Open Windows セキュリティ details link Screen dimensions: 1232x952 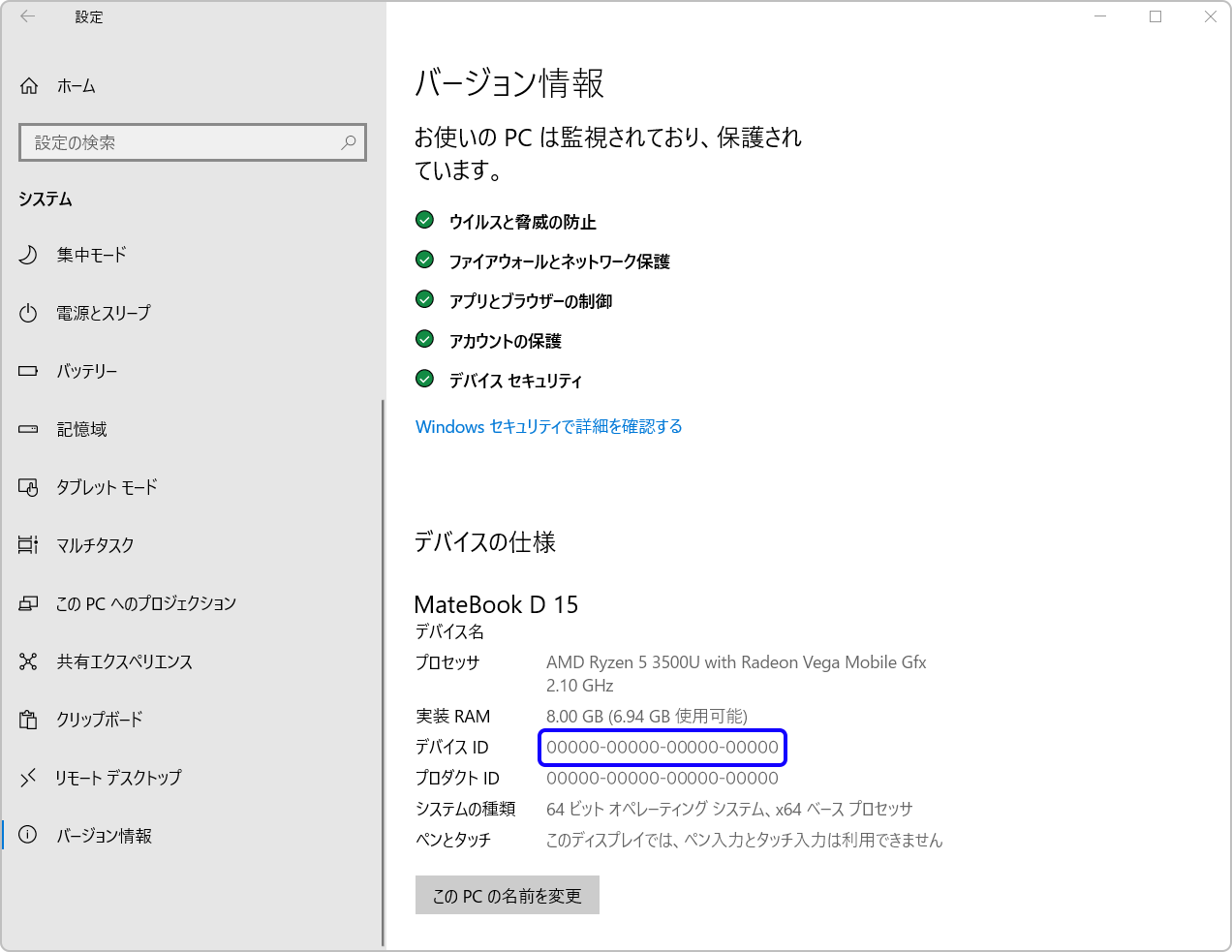point(548,427)
